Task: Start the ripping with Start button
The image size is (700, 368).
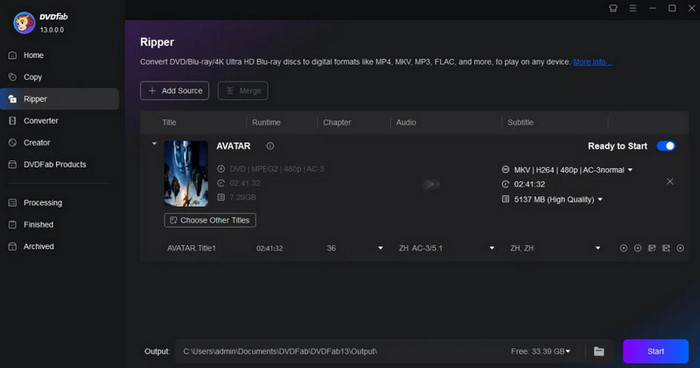Action: (655, 351)
